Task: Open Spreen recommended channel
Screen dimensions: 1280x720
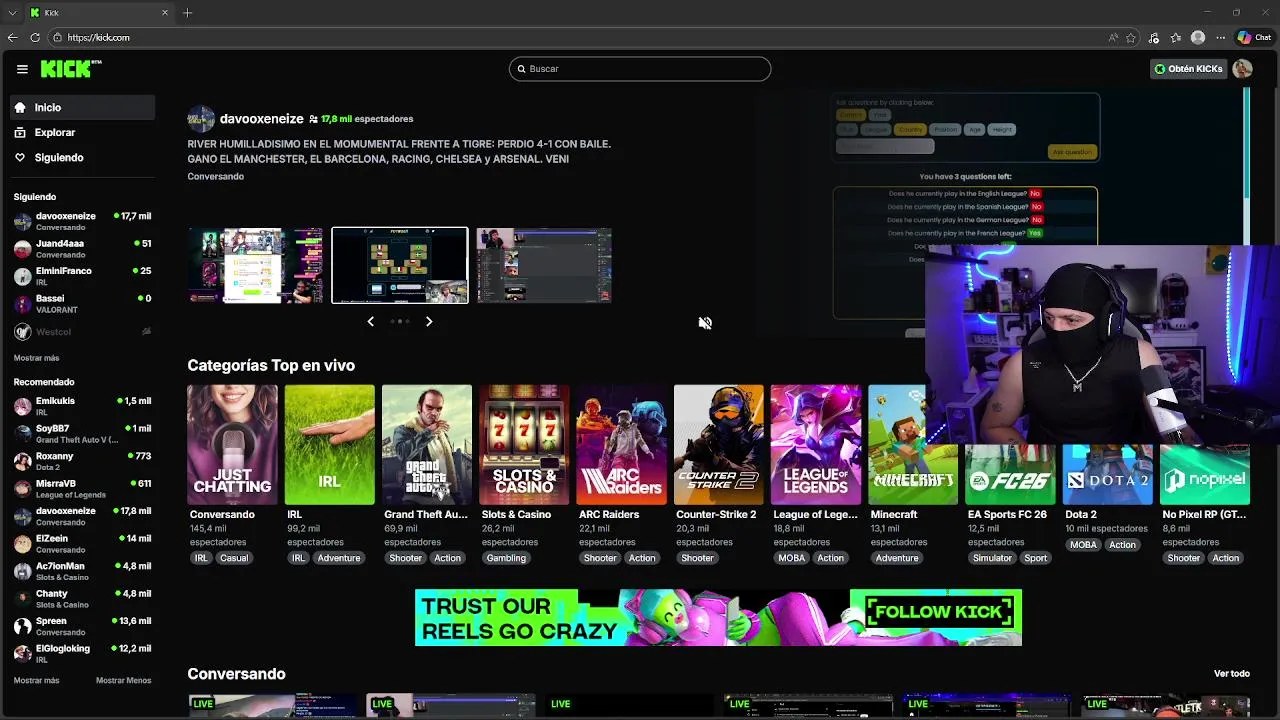Action: [x=83, y=626]
